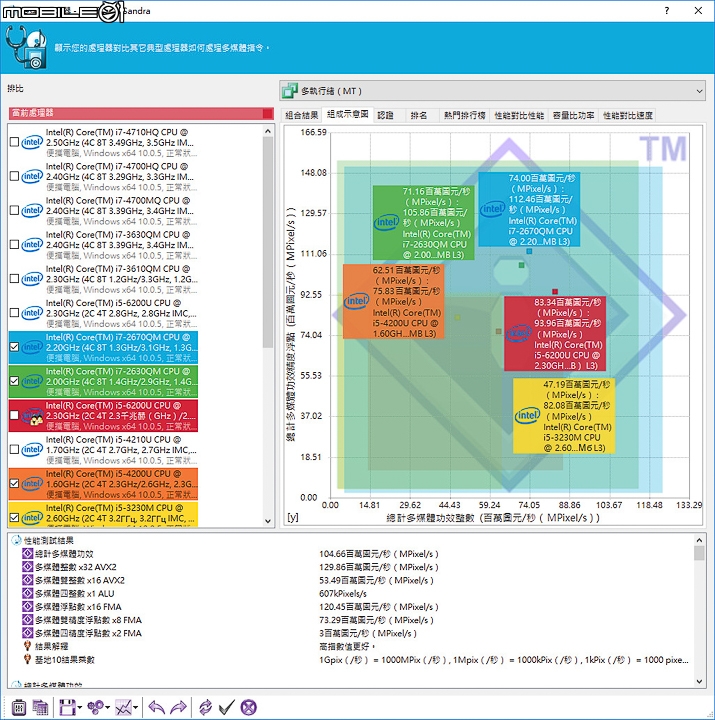Switch to the 性能對比性能 tab
715x720 pixels.
pos(519,115)
